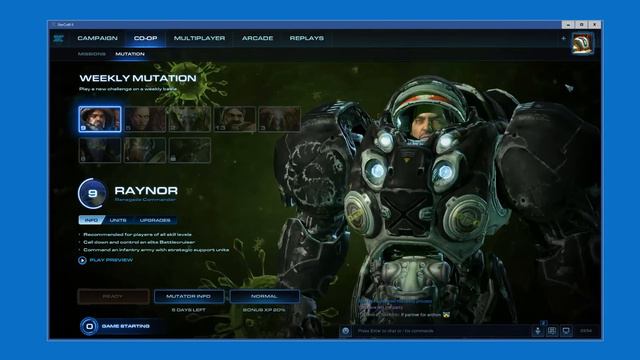Open the player profile portrait in the top-right

point(582,44)
